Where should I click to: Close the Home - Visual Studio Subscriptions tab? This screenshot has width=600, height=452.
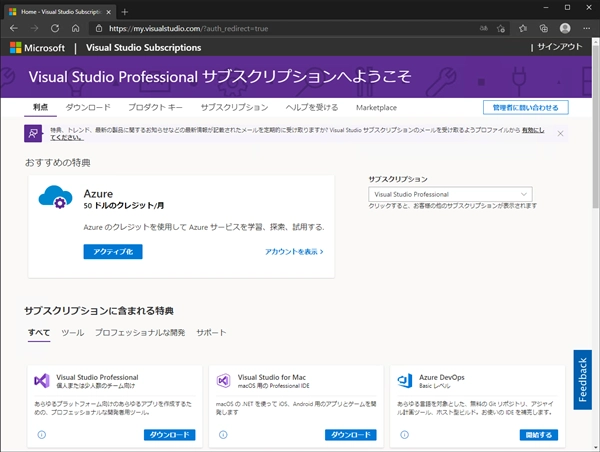point(109,12)
